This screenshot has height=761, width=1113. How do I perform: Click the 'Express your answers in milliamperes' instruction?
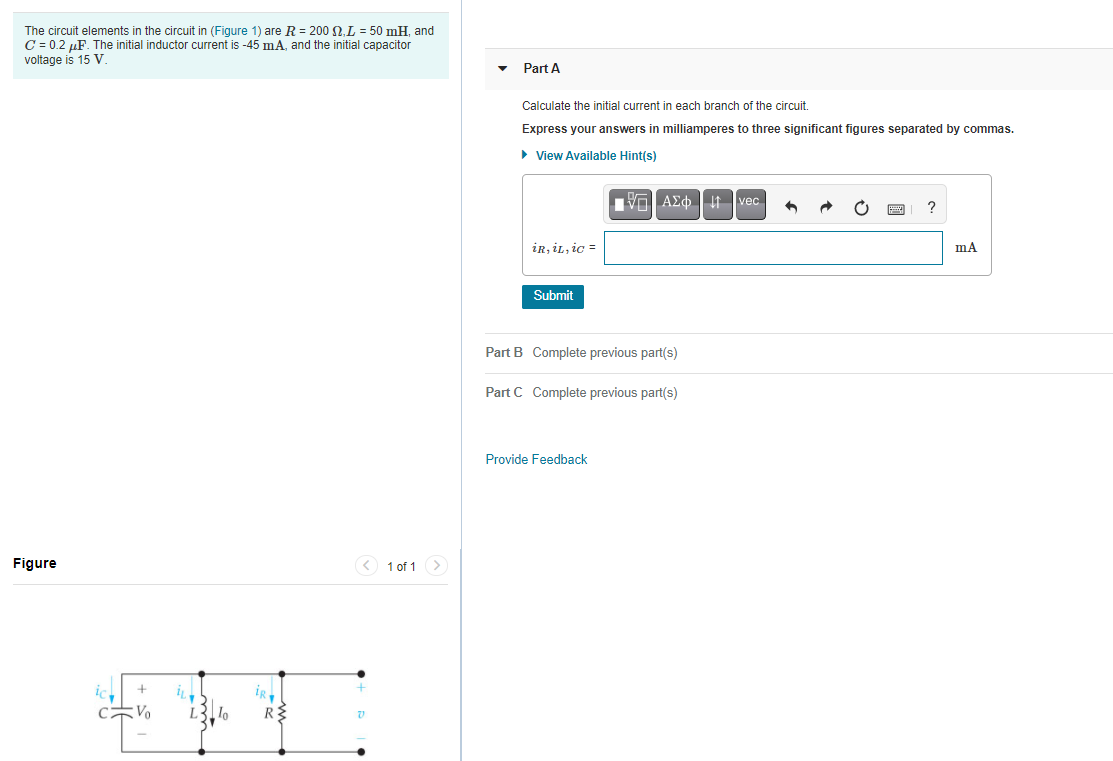768,129
